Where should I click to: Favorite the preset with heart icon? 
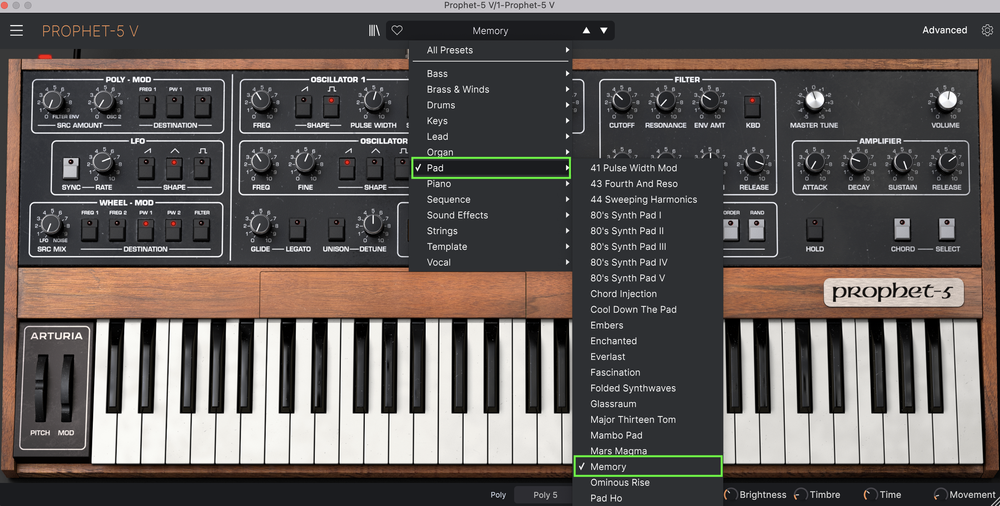click(397, 30)
